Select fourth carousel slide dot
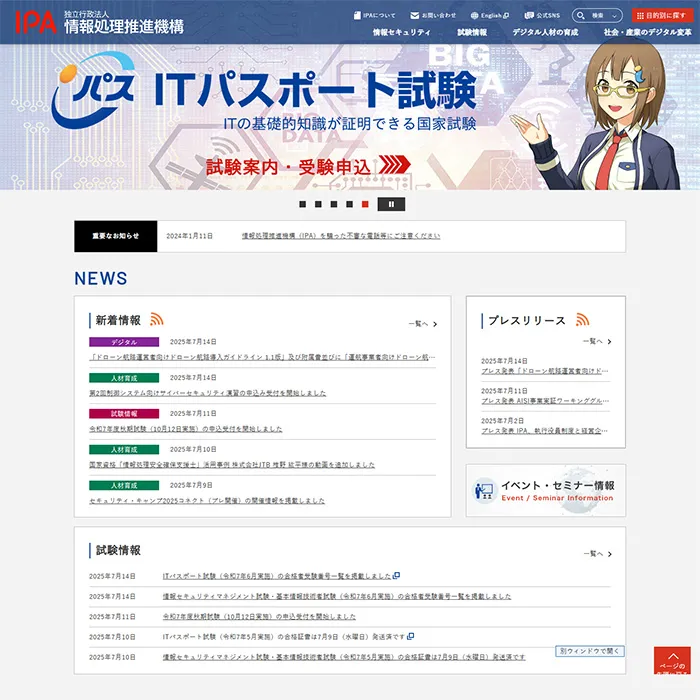700x700 pixels. point(350,204)
